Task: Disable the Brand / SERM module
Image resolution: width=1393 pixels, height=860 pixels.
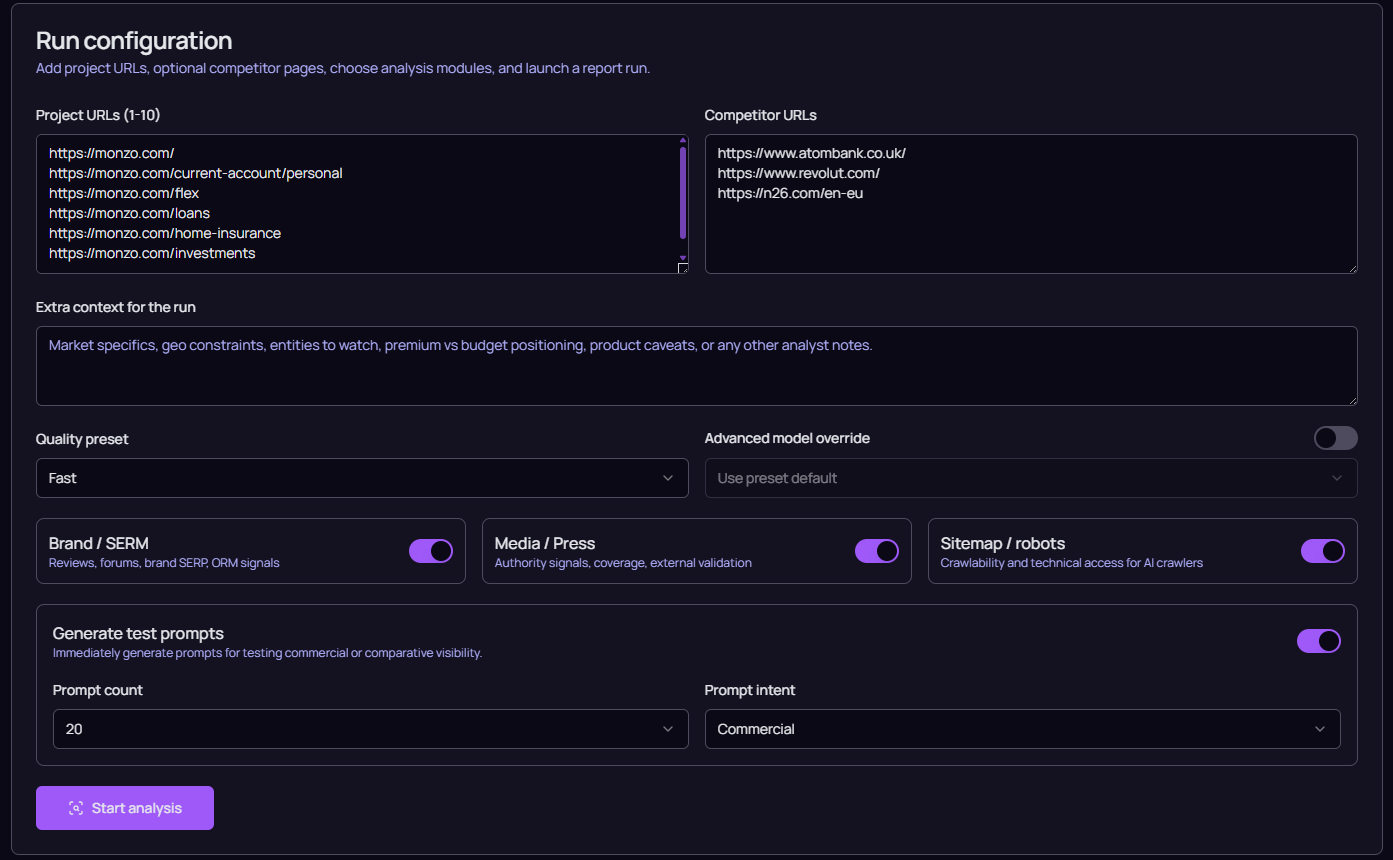Action: pyautogui.click(x=431, y=551)
